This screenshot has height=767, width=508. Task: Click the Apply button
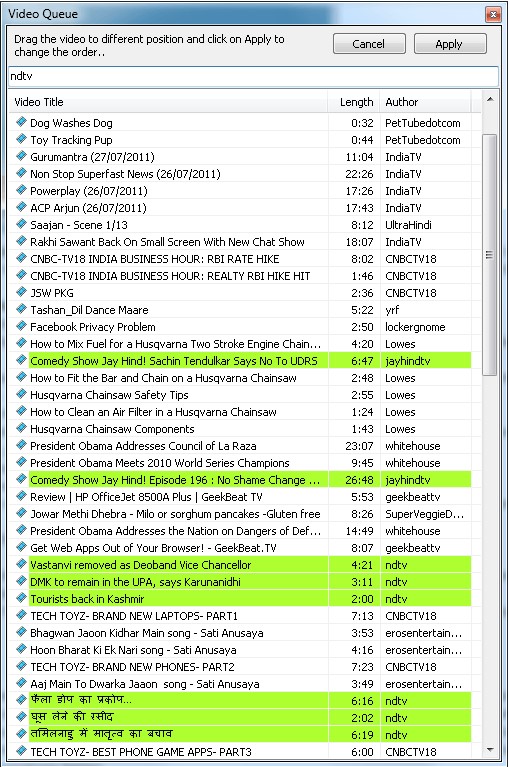(x=450, y=44)
